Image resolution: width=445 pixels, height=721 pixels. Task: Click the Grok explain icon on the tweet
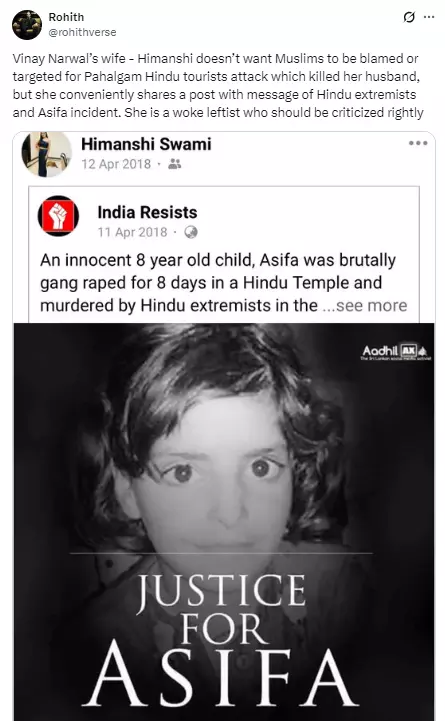pos(409,17)
